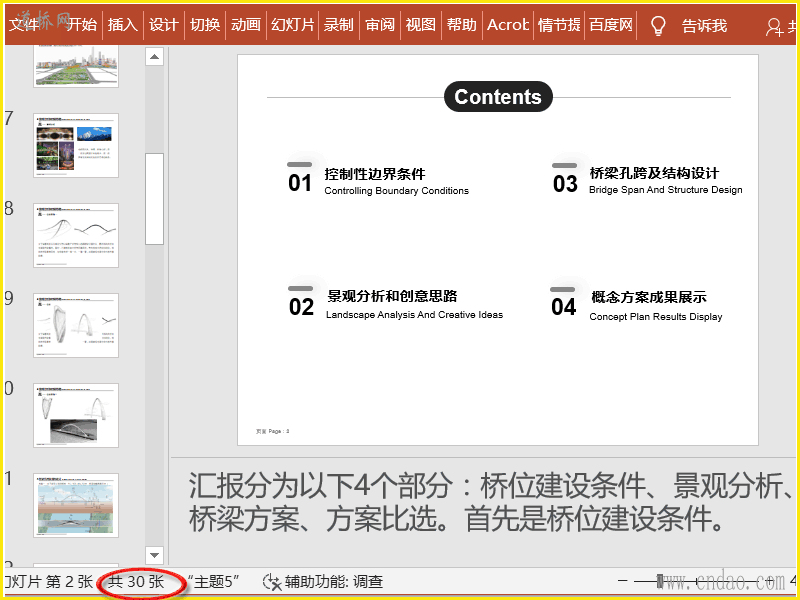Click into the speaker notes text
Viewport: 800px width, 600px height.
pyautogui.click(x=489, y=503)
